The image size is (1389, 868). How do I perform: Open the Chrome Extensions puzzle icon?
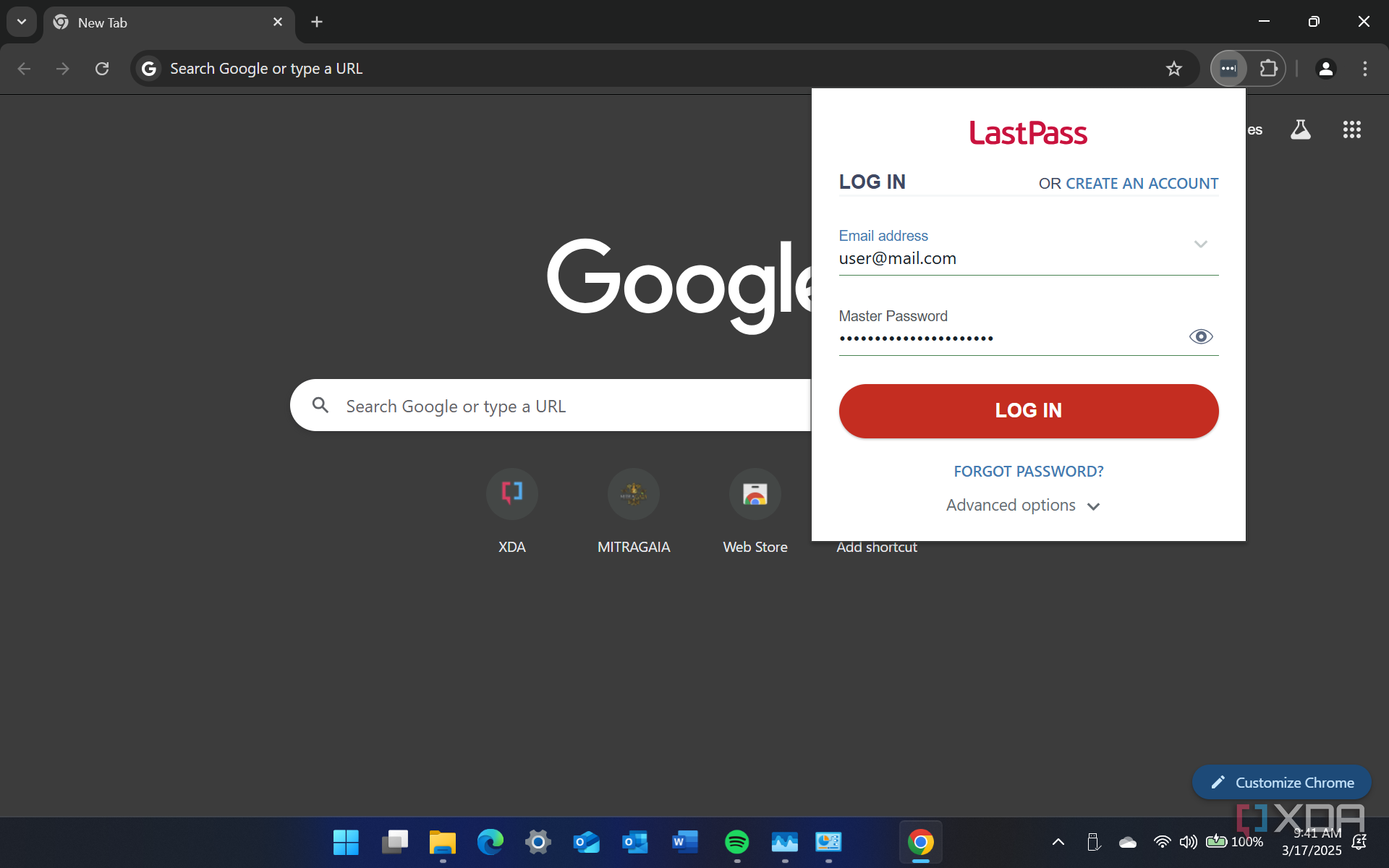click(1268, 69)
